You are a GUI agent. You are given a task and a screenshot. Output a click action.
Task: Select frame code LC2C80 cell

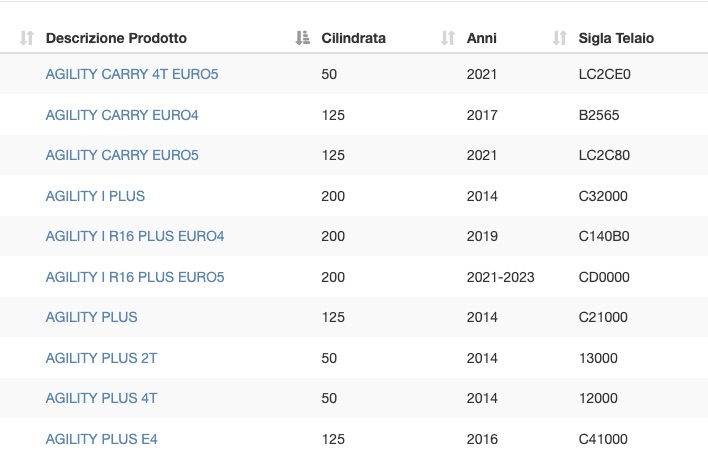(x=604, y=155)
